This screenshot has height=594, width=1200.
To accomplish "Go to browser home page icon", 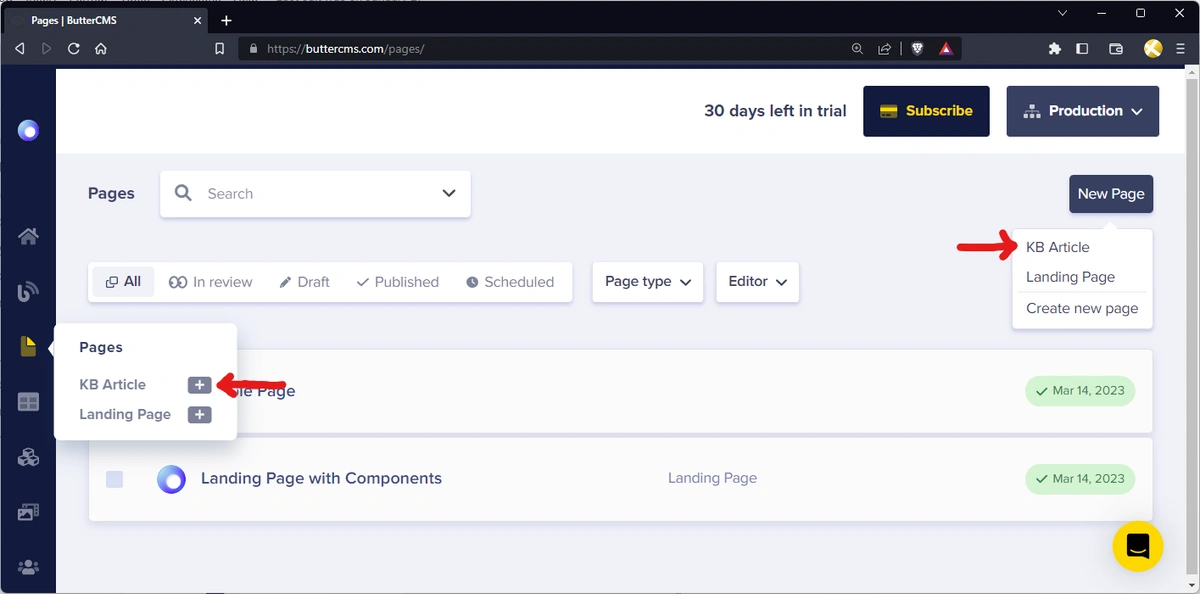I will (101, 48).
